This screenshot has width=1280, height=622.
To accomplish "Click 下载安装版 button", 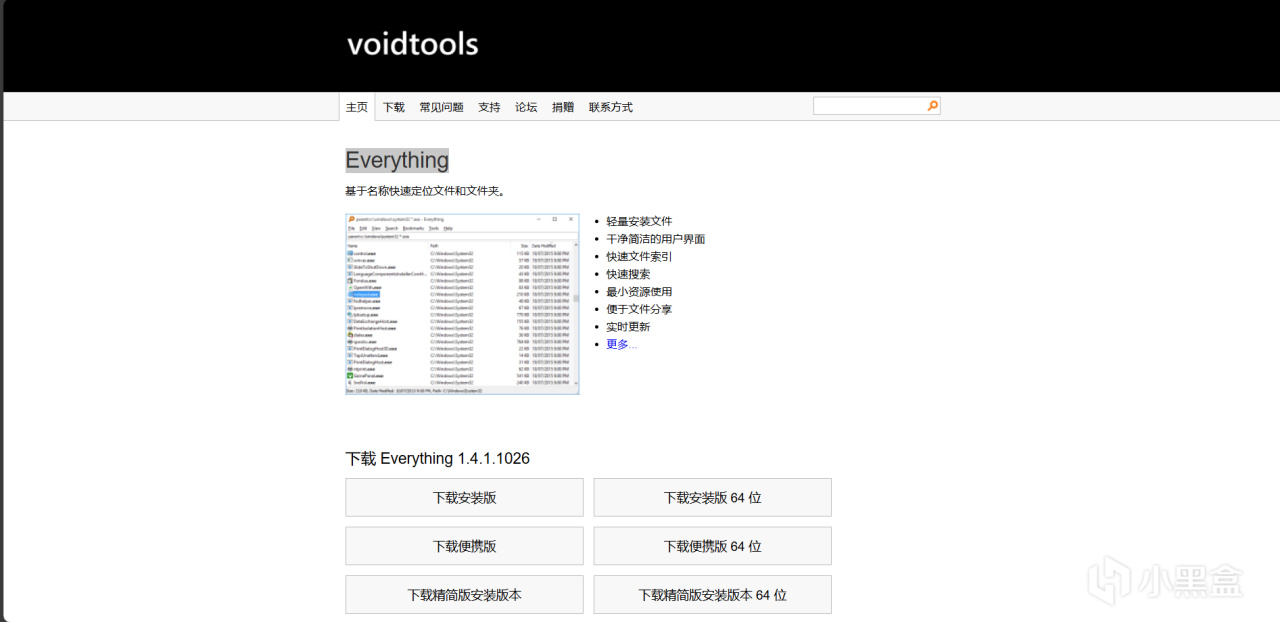I will [464, 497].
